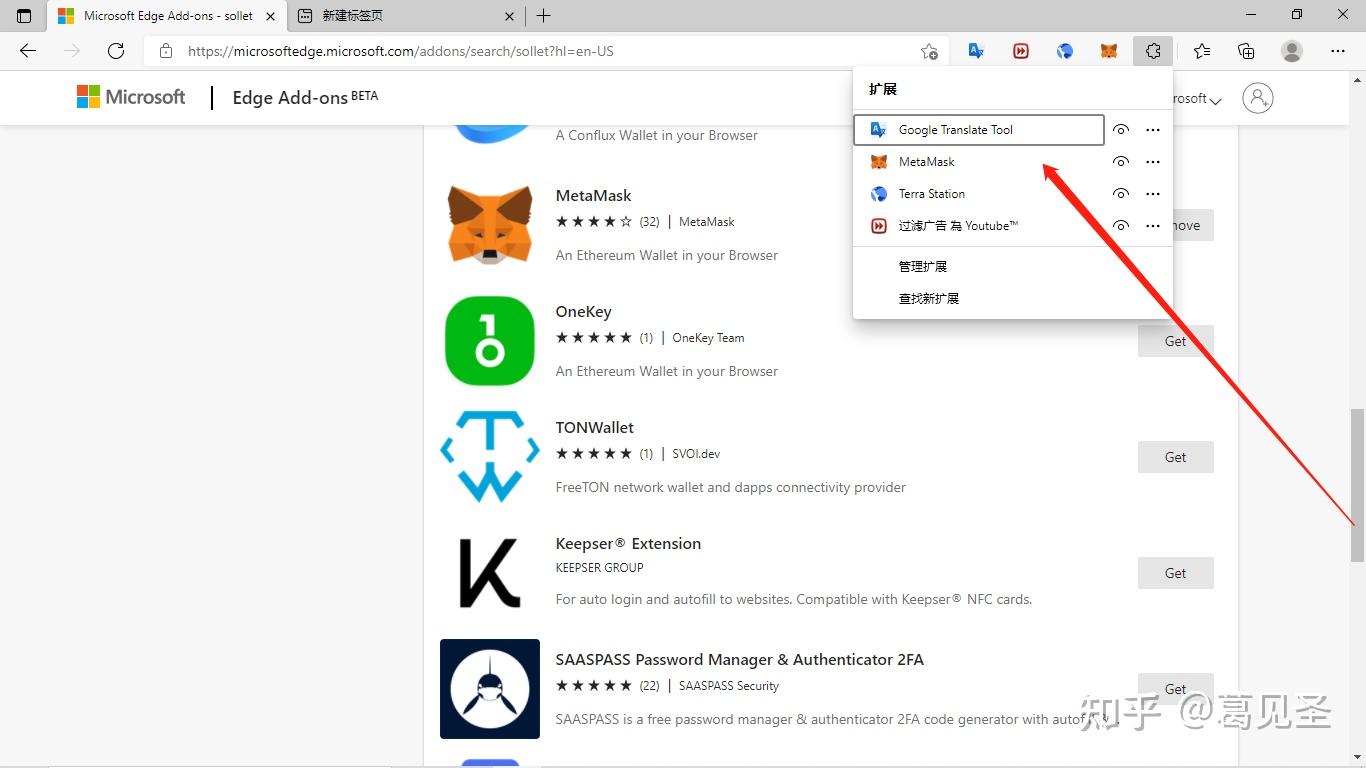Open MetaMask listing title

click(x=593, y=196)
